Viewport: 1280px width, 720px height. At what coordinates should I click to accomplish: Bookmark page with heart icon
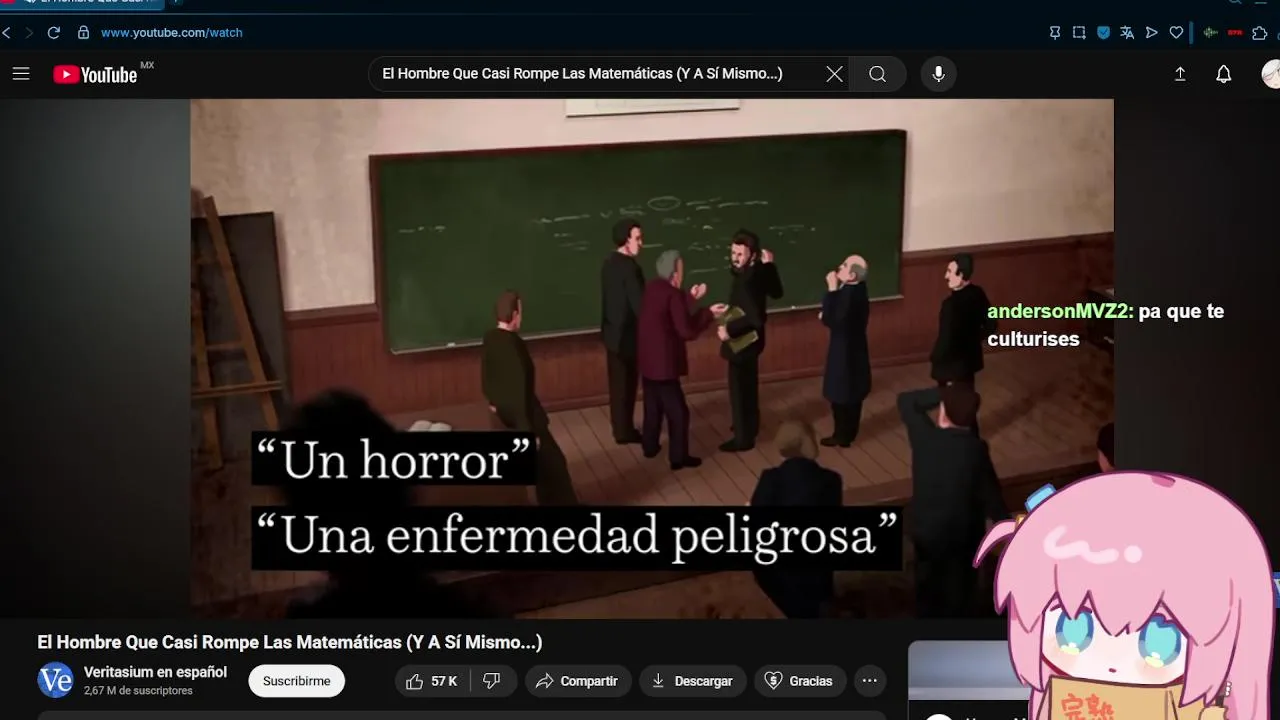1176,33
